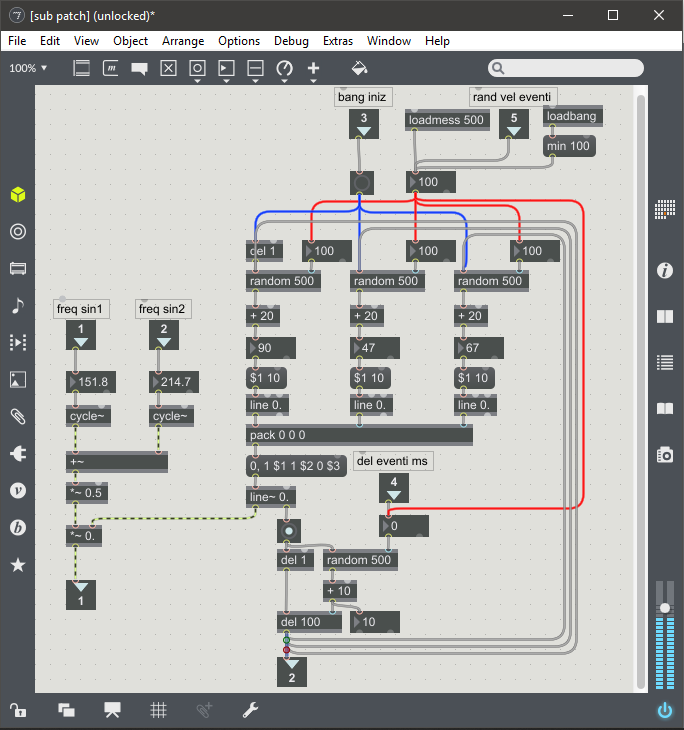Select inlet number 5
The image size is (684, 730).
tap(514, 124)
